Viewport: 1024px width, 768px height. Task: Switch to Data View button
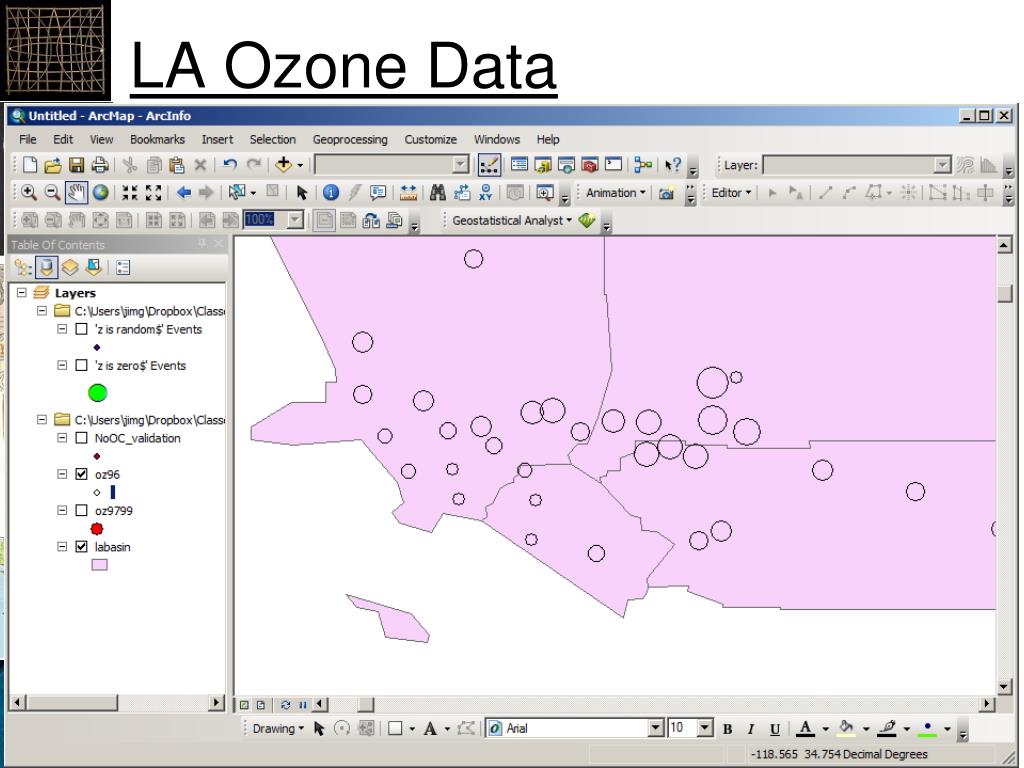click(x=244, y=705)
